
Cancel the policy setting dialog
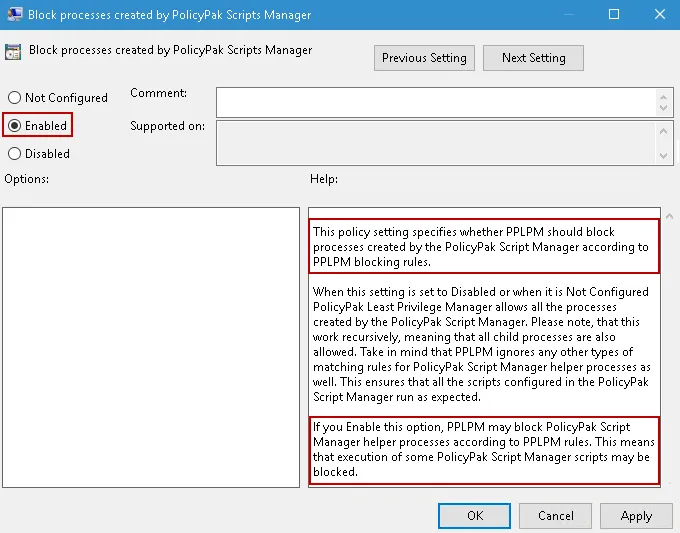pos(555,516)
